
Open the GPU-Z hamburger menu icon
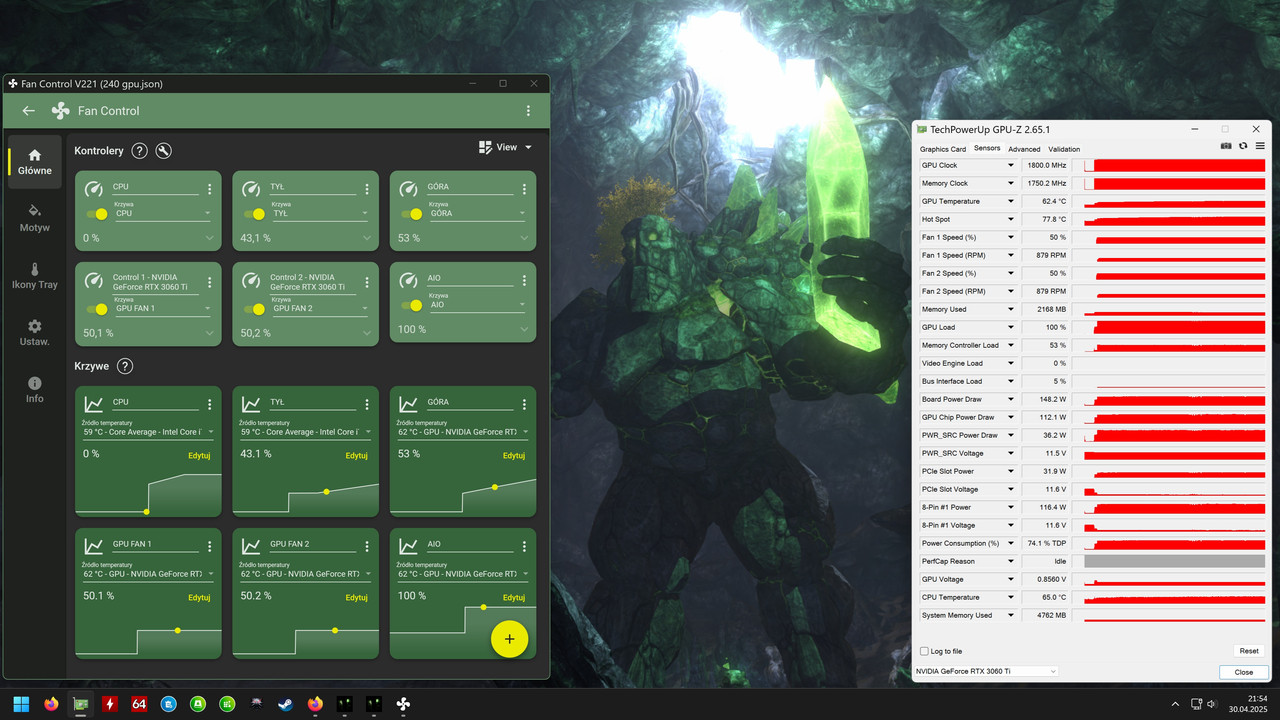coord(1259,146)
